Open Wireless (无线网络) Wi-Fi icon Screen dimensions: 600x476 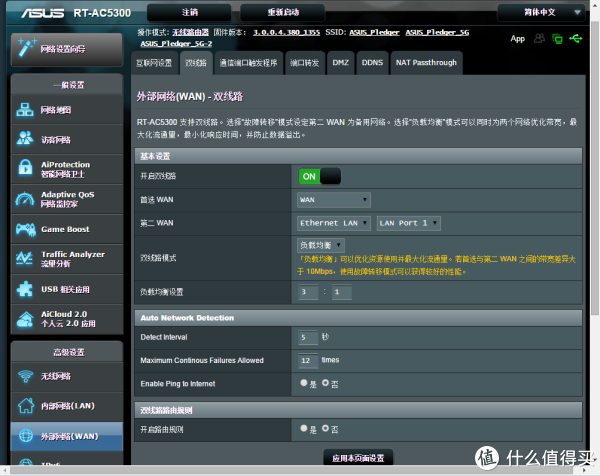[x=26, y=376]
